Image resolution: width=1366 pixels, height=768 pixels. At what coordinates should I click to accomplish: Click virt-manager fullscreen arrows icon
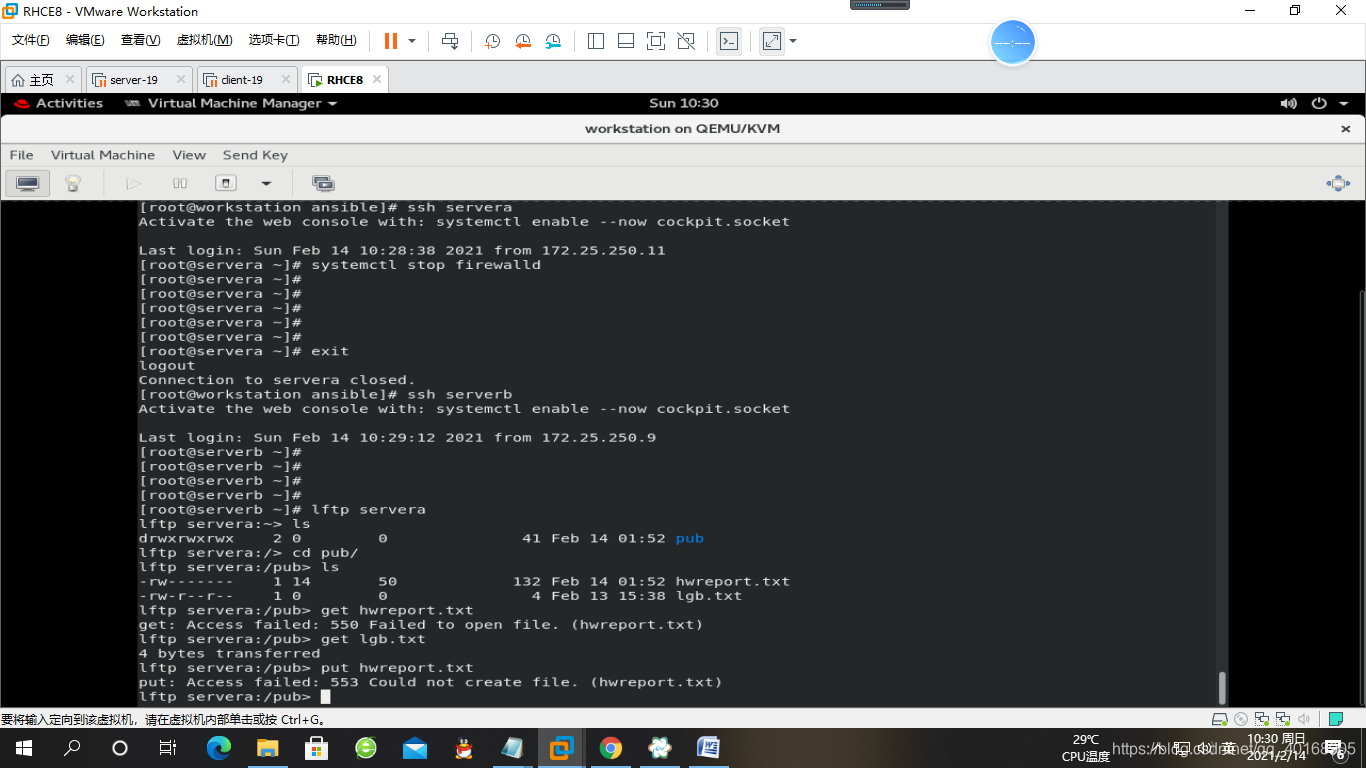(1337, 183)
